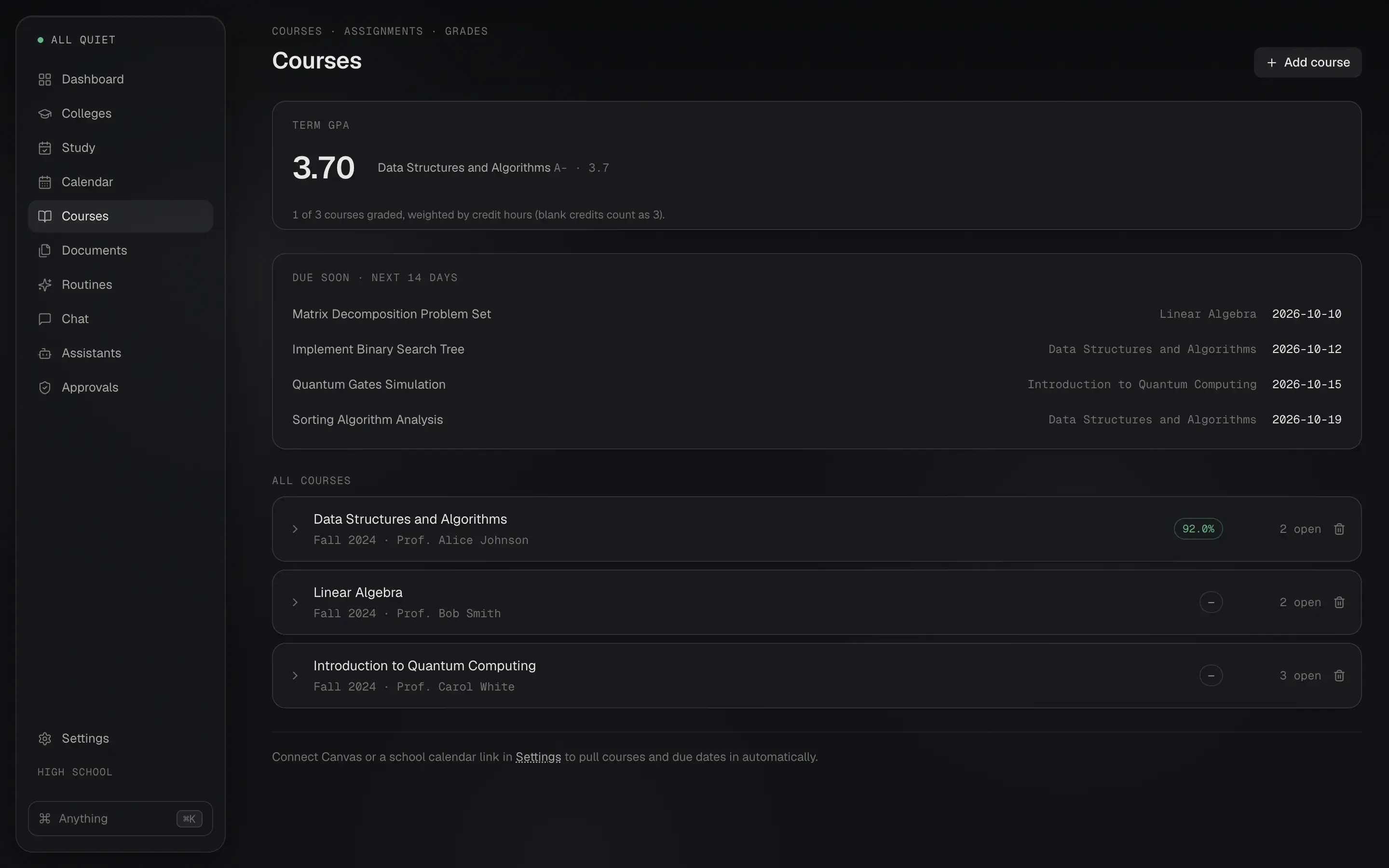This screenshot has height=868, width=1389.
Task: Go to Dashboard in the sidebar
Action: point(121,79)
